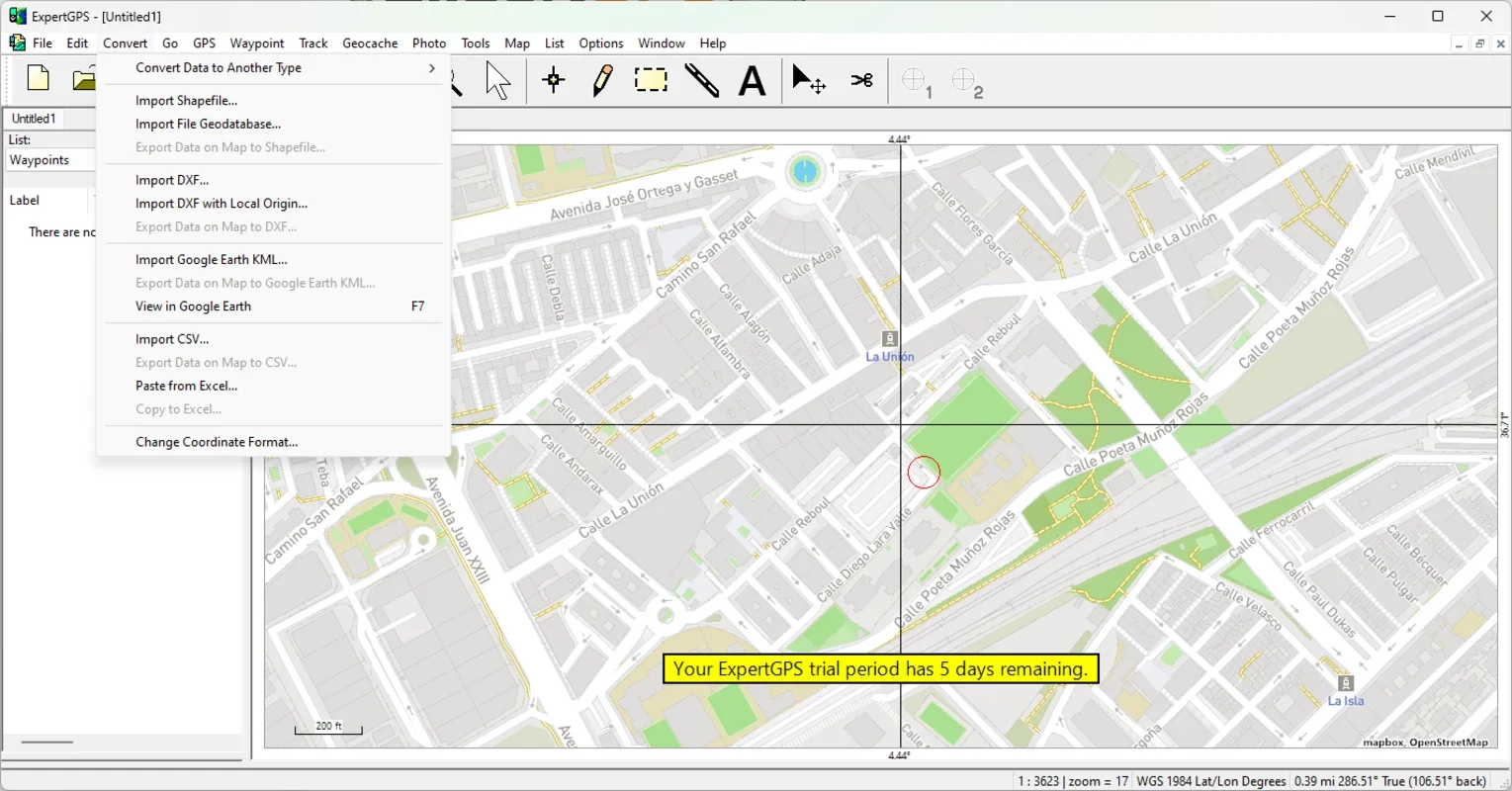Viewport: 1512px width, 791px height.
Task: Choose Import DXF with Local Origin...
Action: point(274,204)
